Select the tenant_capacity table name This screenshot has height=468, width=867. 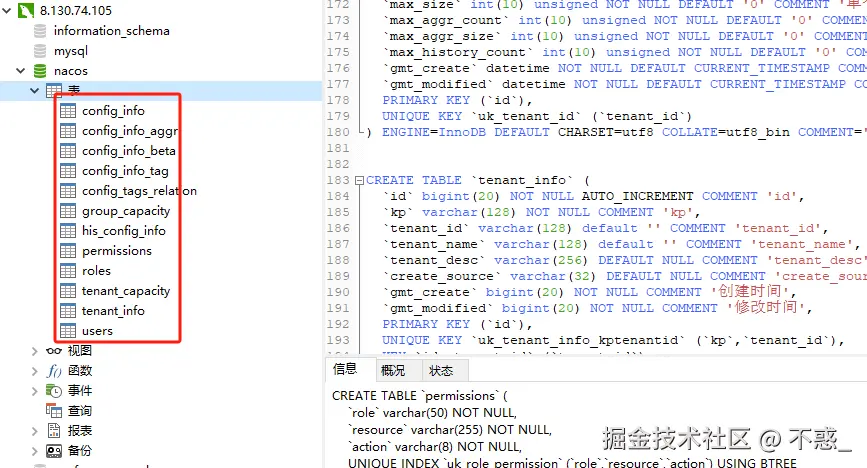click(x=126, y=291)
